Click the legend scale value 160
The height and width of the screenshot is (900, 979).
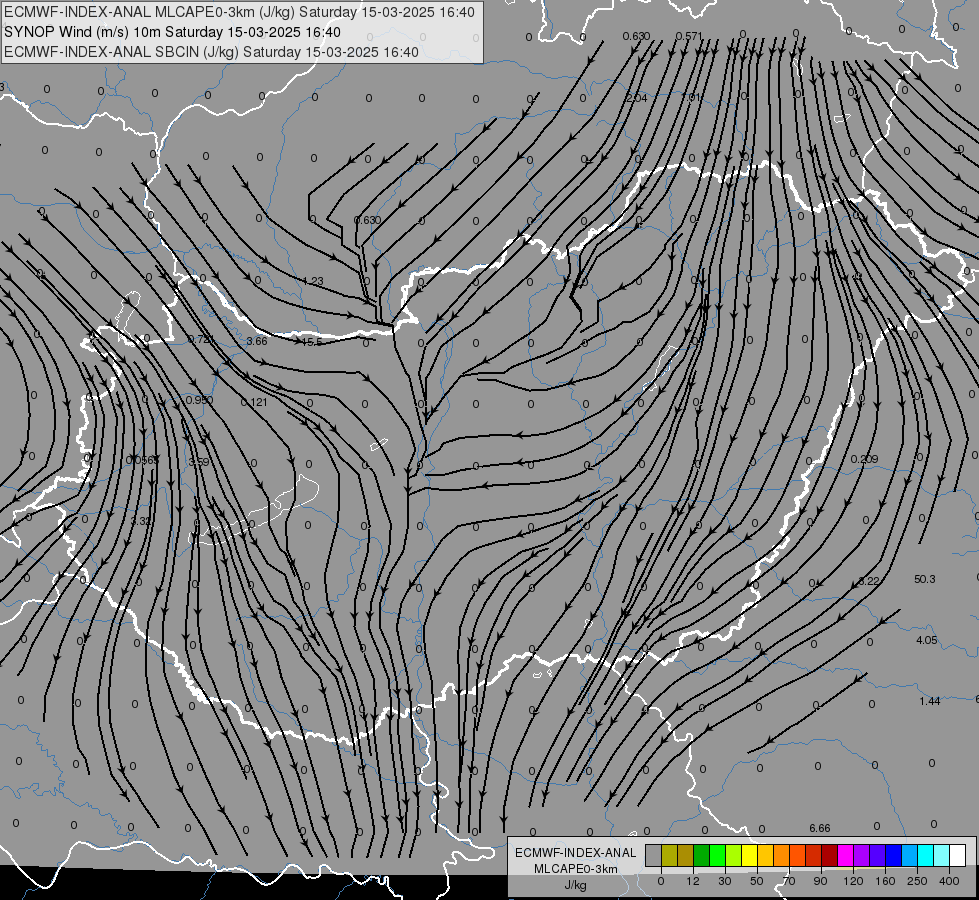coord(885,881)
